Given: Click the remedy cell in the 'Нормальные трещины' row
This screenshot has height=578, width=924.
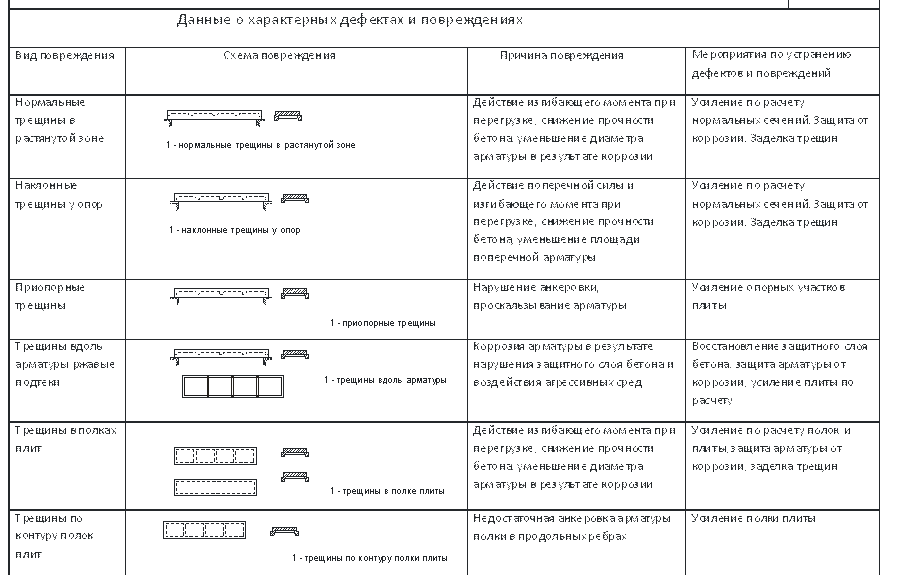Looking at the screenshot, I should (783, 136).
